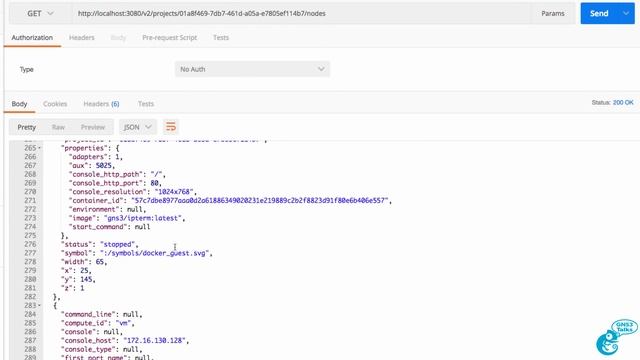Click the y value 145
Screen dimensions: 640x360
[x=86, y=279]
